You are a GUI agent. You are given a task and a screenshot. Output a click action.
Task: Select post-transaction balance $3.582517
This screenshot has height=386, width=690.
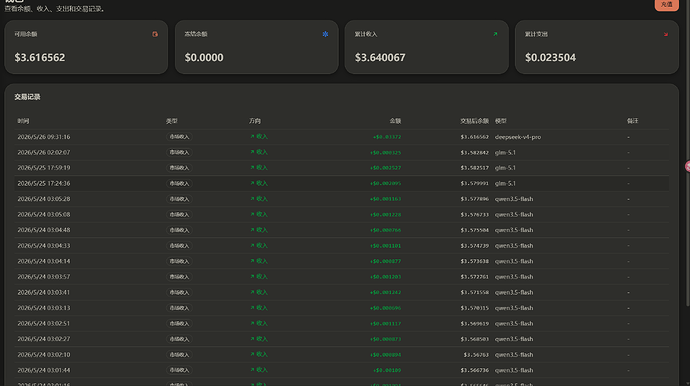coord(474,168)
